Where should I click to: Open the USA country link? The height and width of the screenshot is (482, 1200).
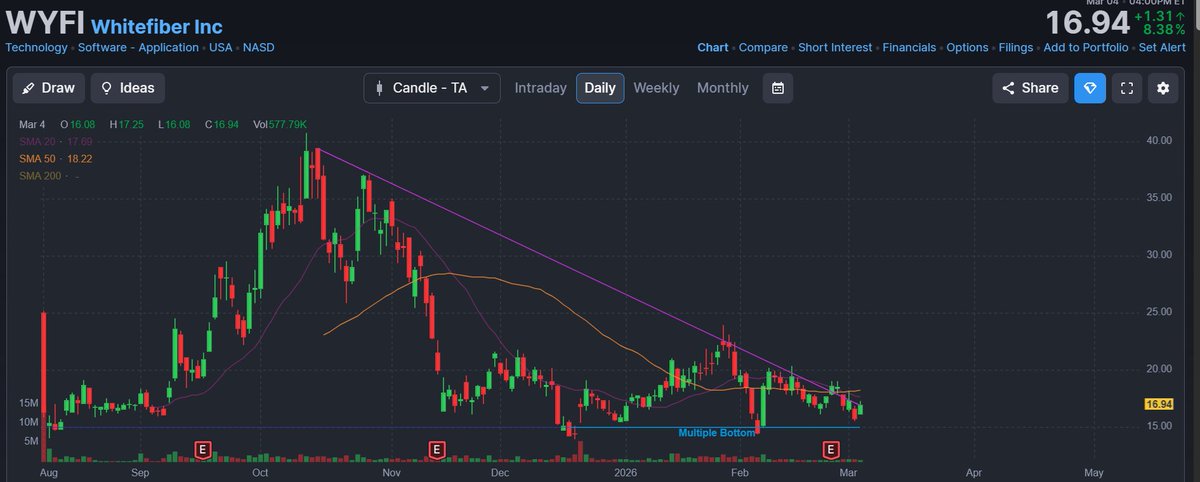point(221,47)
